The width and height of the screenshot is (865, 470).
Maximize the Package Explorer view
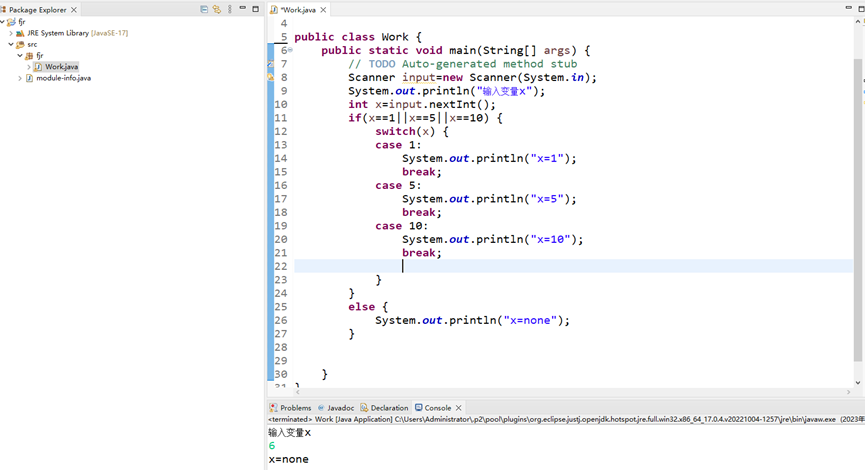pyautogui.click(x=255, y=9)
